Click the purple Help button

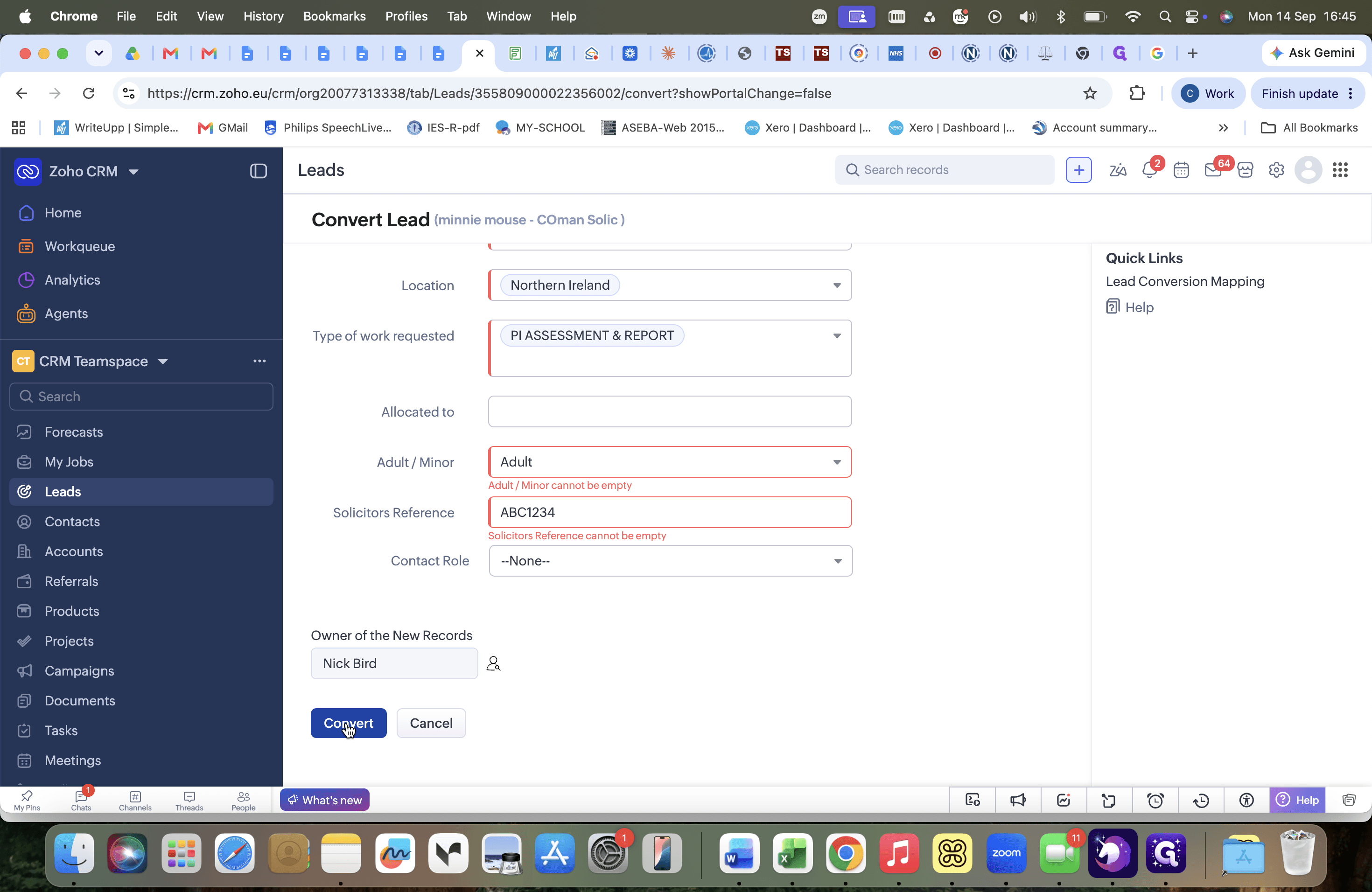(1298, 800)
